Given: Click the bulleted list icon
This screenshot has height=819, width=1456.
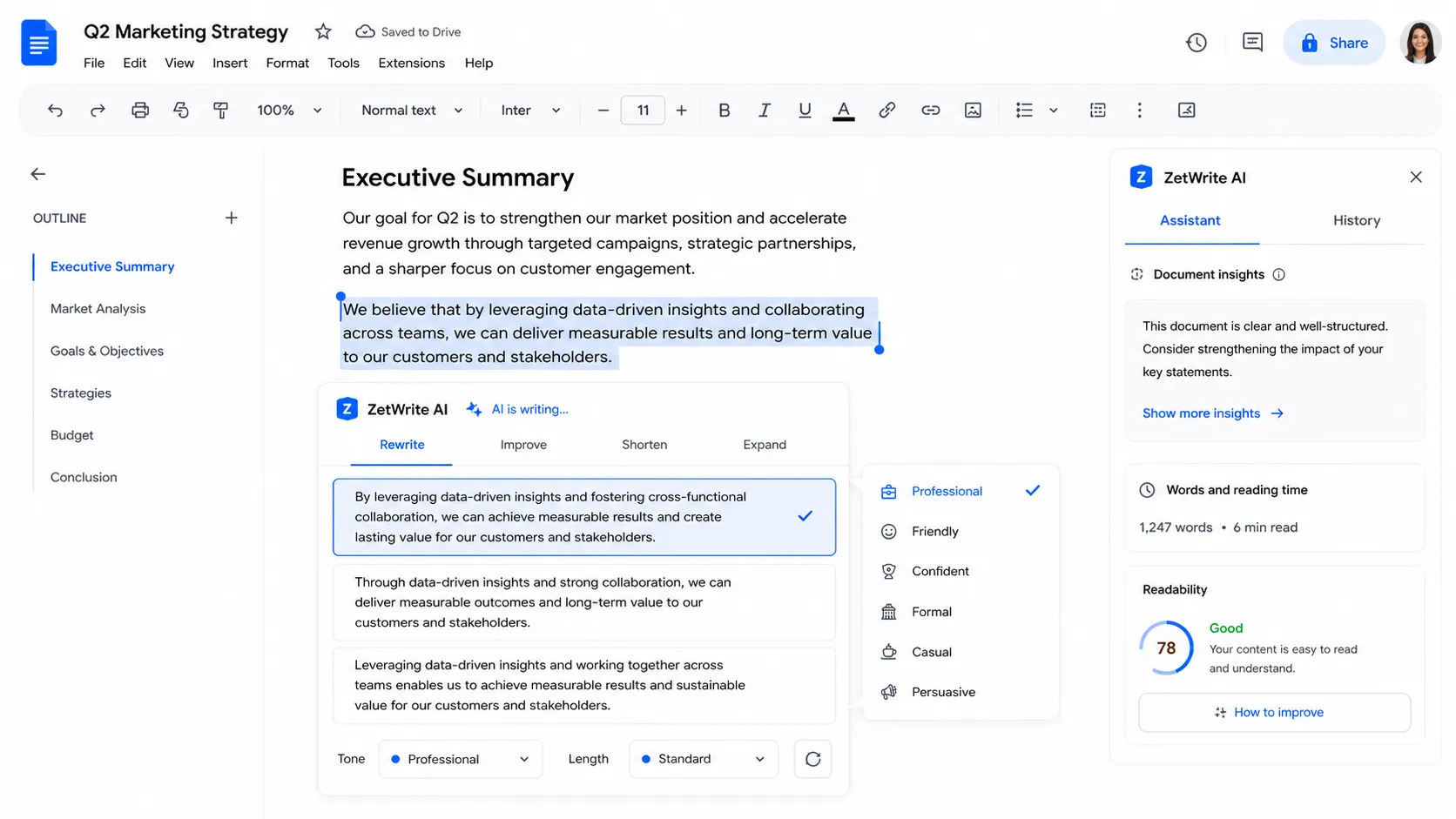Looking at the screenshot, I should [1024, 110].
